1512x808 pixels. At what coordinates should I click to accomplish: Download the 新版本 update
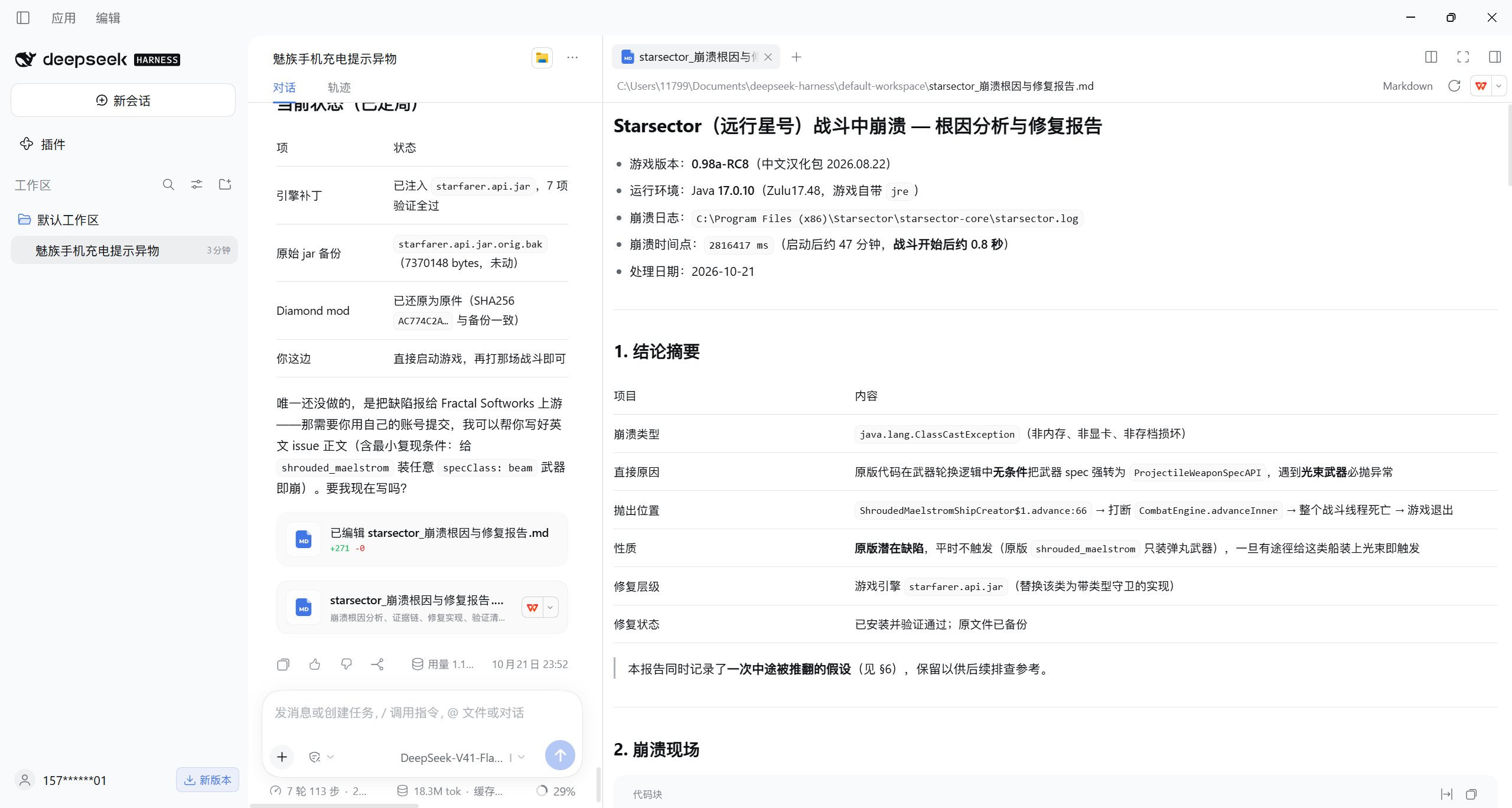pyautogui.click(x=207, y=780)
